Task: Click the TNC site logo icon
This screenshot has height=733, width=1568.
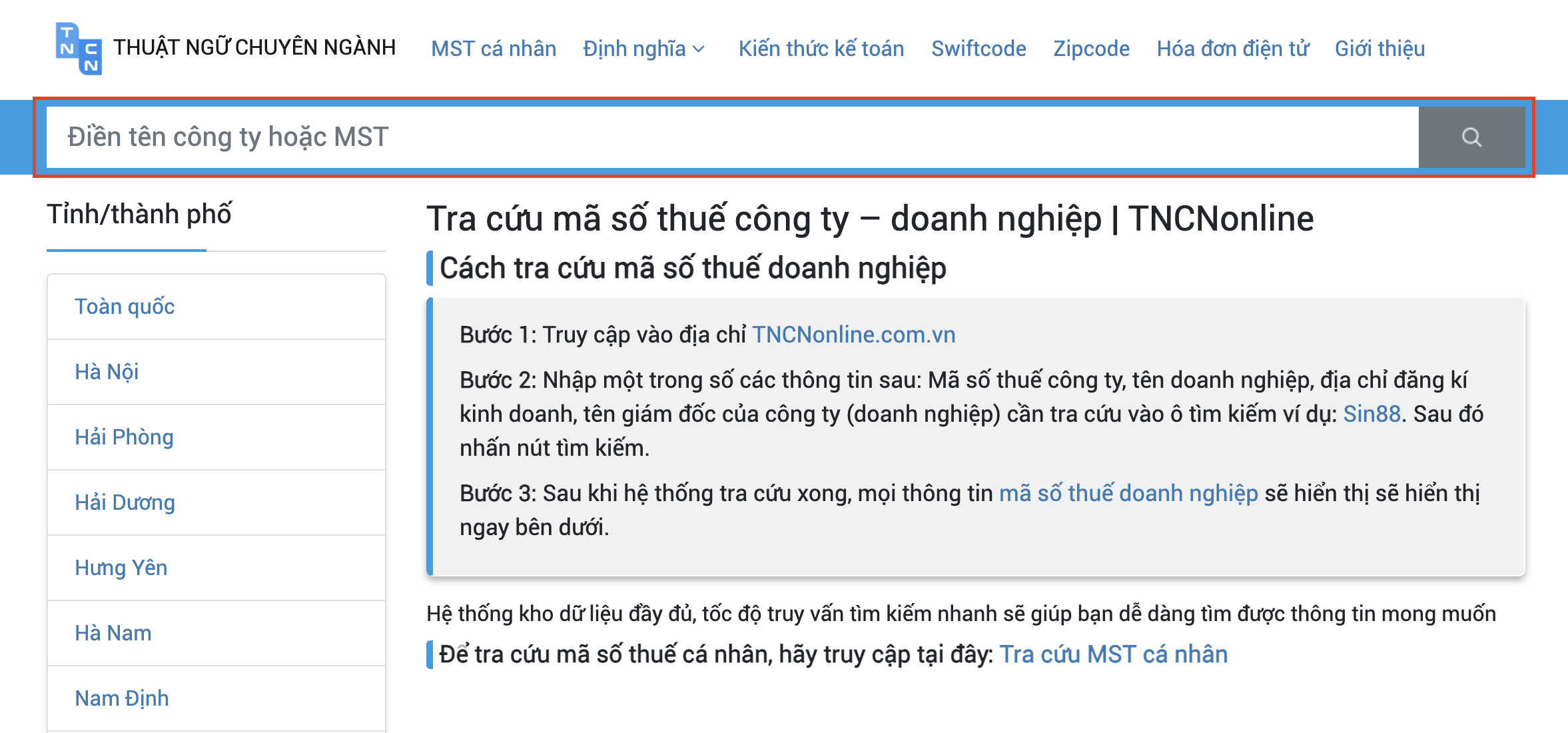Action: (x=79, y=49)
